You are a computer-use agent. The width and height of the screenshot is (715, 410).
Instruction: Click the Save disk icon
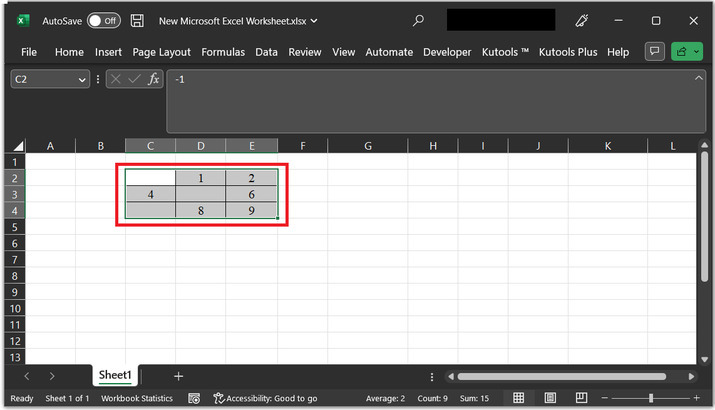[137, 21]
